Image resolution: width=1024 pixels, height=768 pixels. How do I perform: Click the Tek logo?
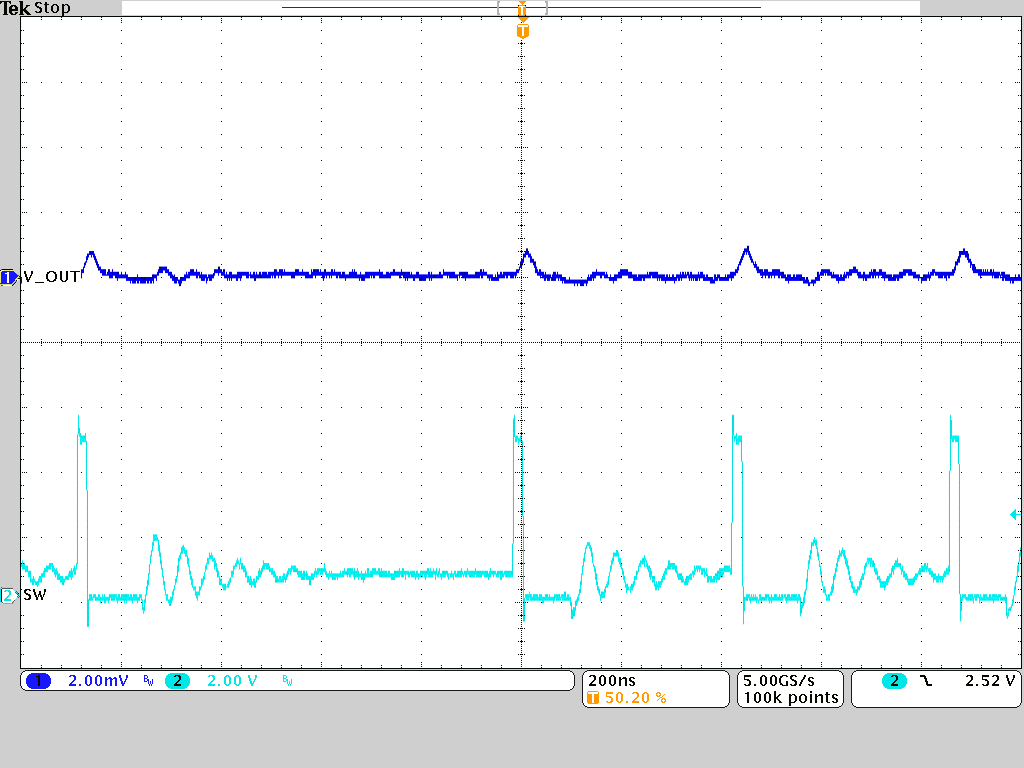point(17,8)
